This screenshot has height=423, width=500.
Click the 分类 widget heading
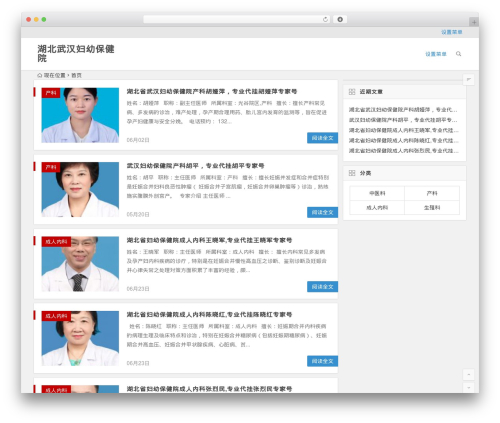pyautogui.click(x=365, y=173)
